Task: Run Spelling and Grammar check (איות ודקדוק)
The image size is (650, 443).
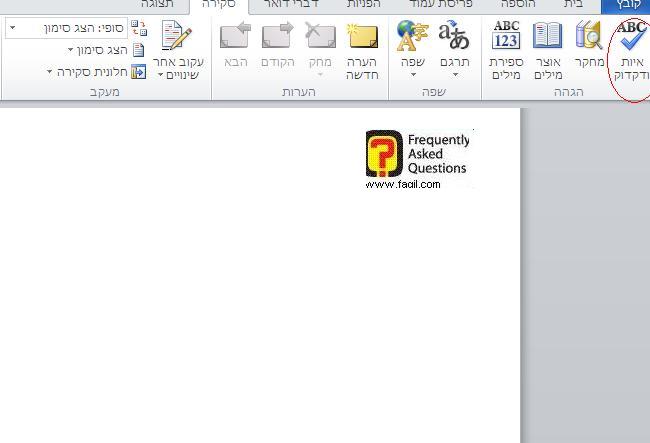Action: click(x=630, y=50)
